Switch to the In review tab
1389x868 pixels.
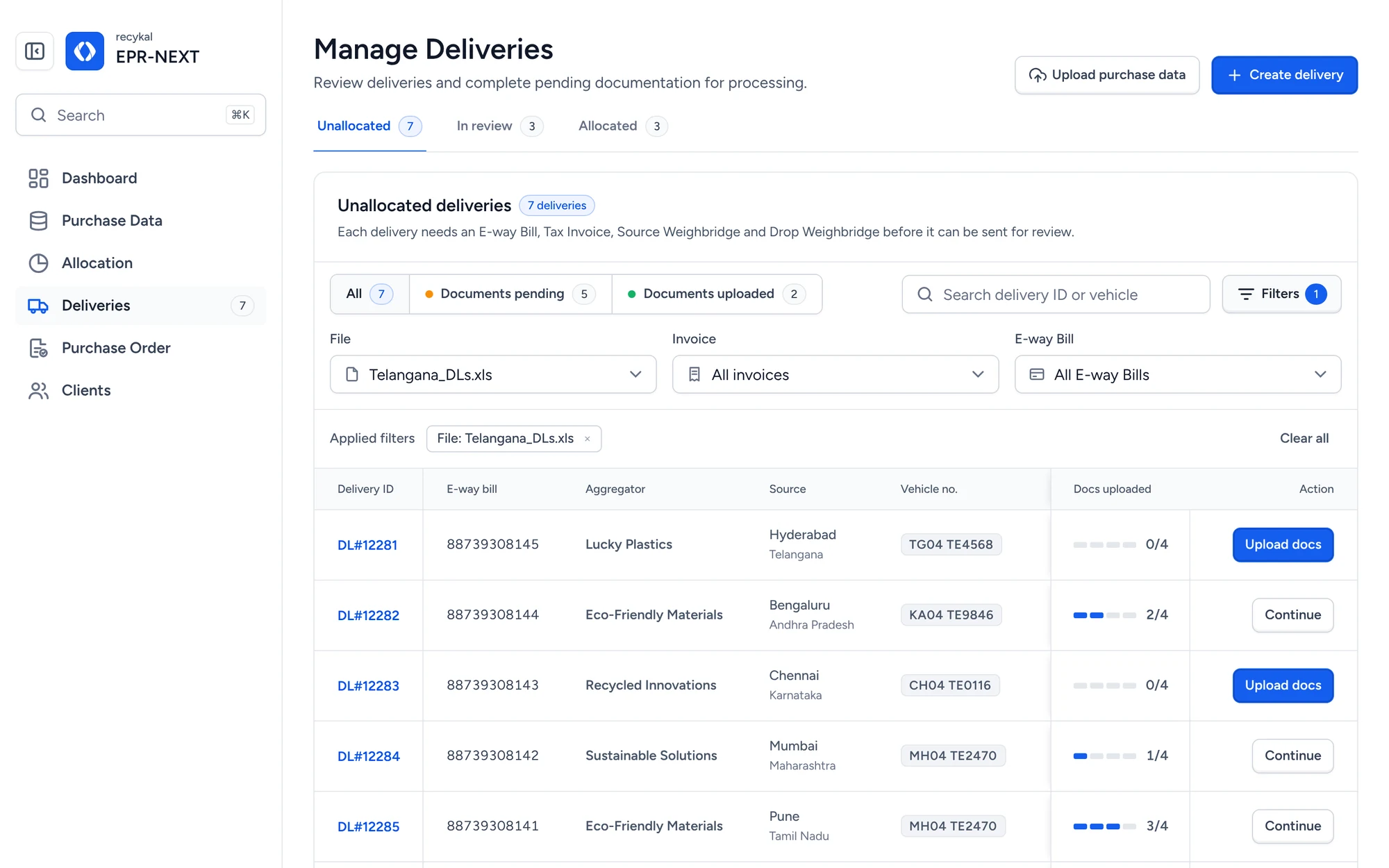click(499, 126)
